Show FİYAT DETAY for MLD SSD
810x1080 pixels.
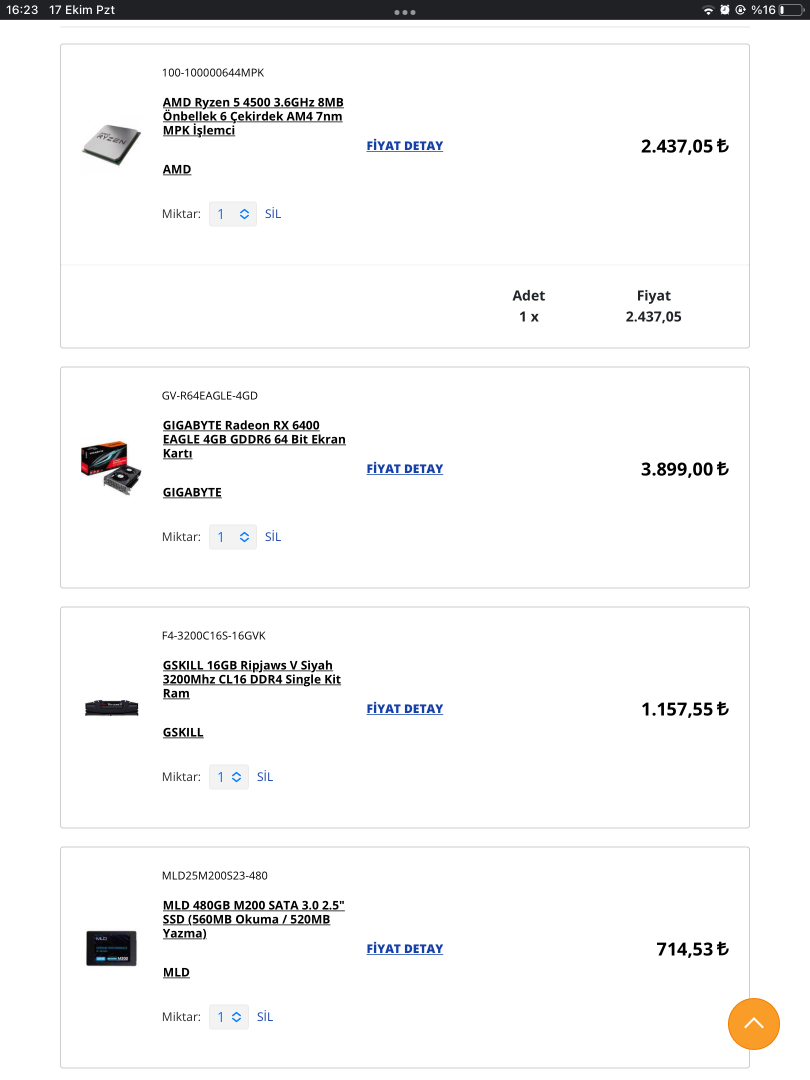(x=404, y=949)
